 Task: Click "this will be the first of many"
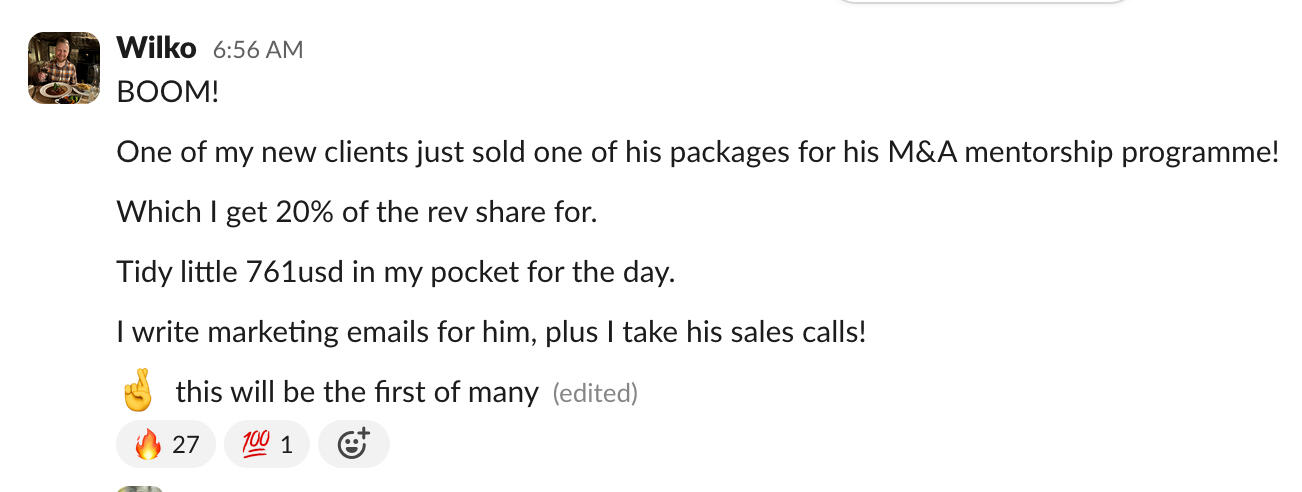coord(357,392)
